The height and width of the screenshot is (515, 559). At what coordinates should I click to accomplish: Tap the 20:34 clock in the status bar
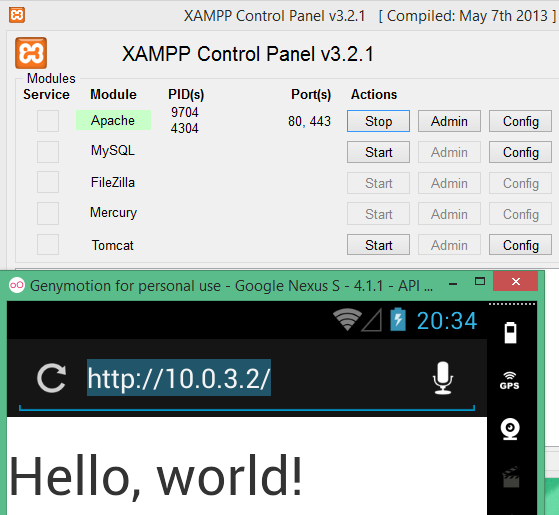[x=447, y=320]
